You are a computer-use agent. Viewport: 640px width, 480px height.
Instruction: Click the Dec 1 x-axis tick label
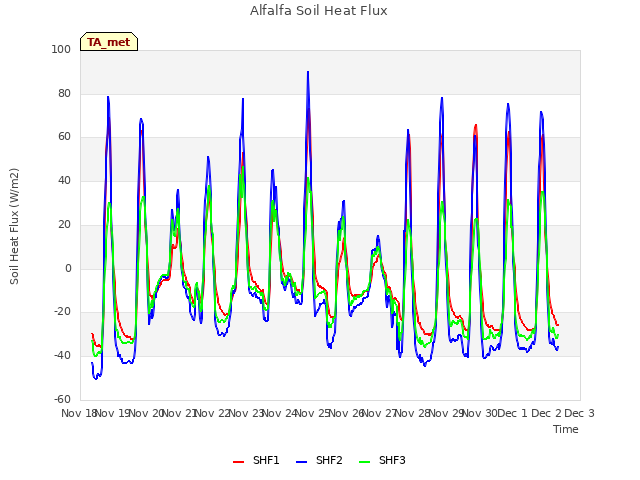coord(513,413)
